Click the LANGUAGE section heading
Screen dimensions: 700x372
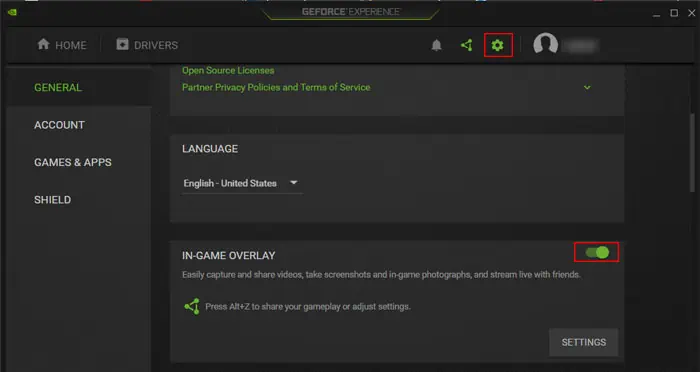tap(210, 149)
